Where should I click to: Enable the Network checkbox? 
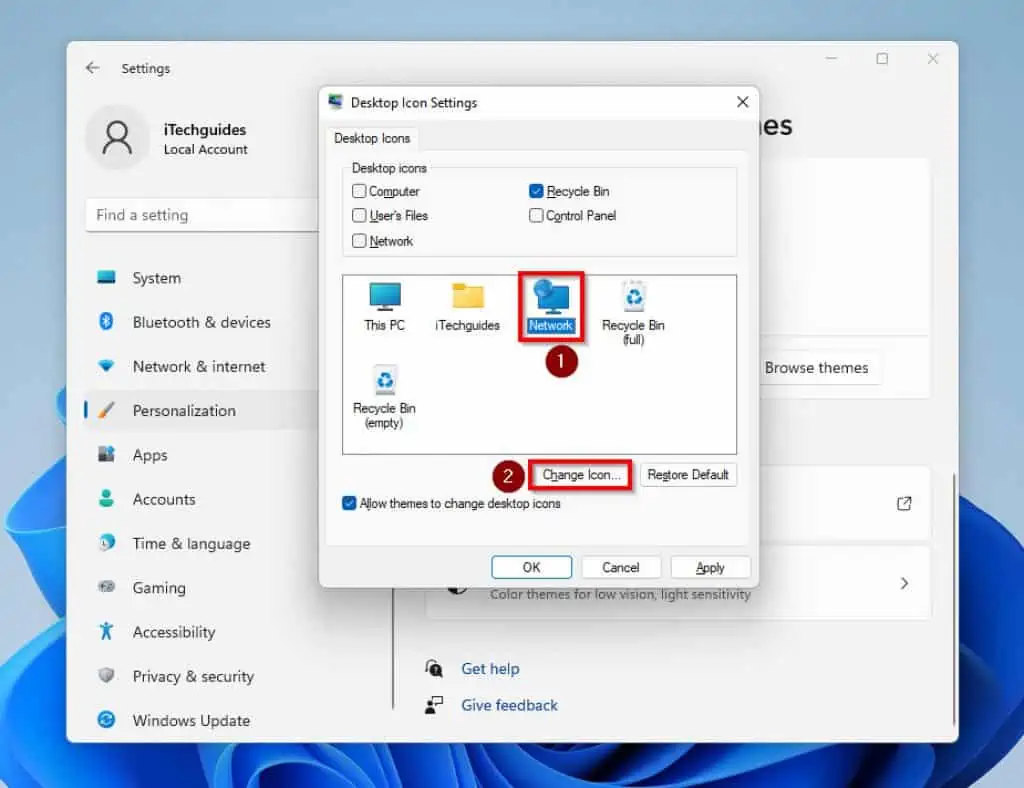[359, 241]
